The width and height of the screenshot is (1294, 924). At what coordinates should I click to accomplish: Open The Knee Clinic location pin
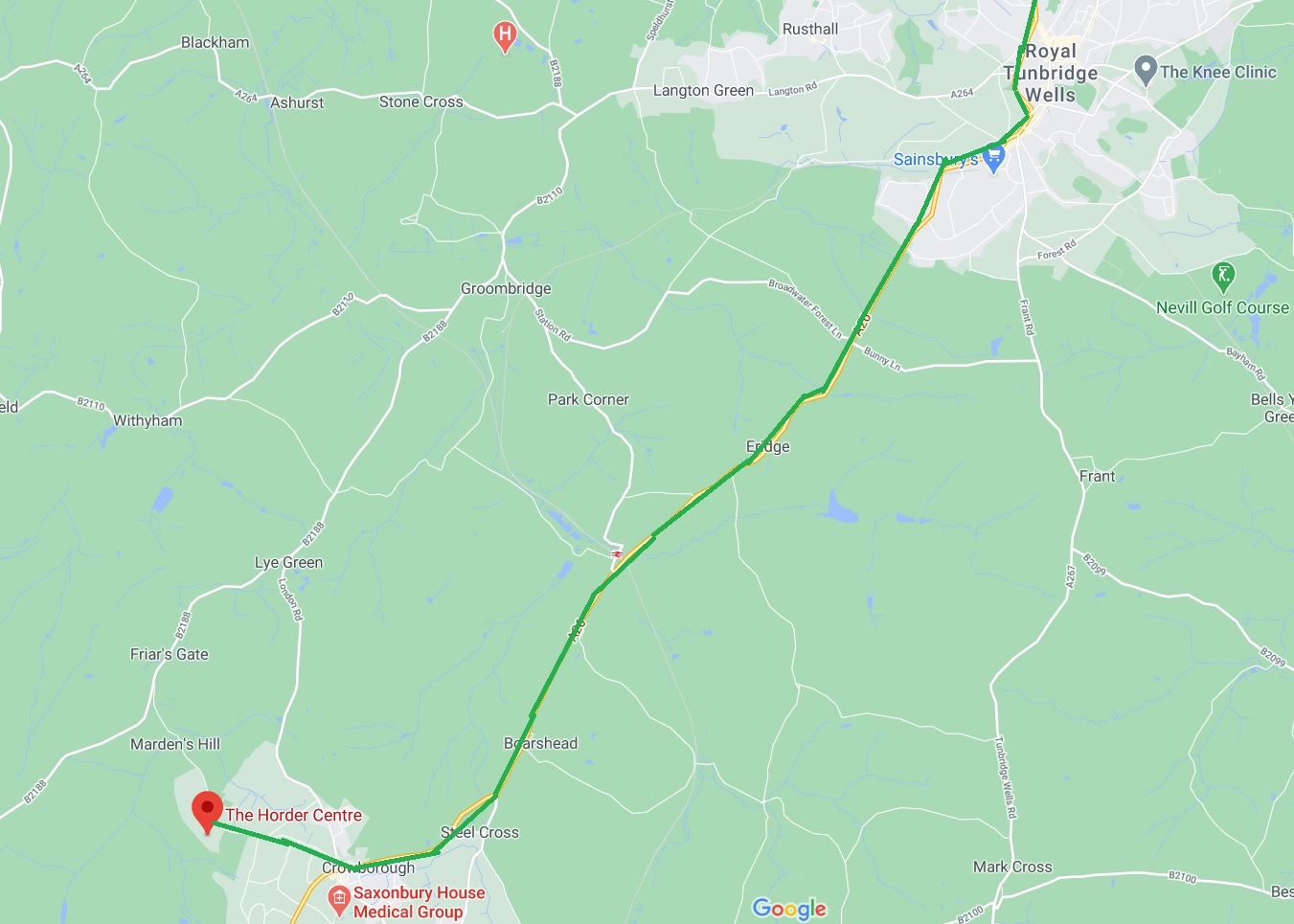point(1146,71)
